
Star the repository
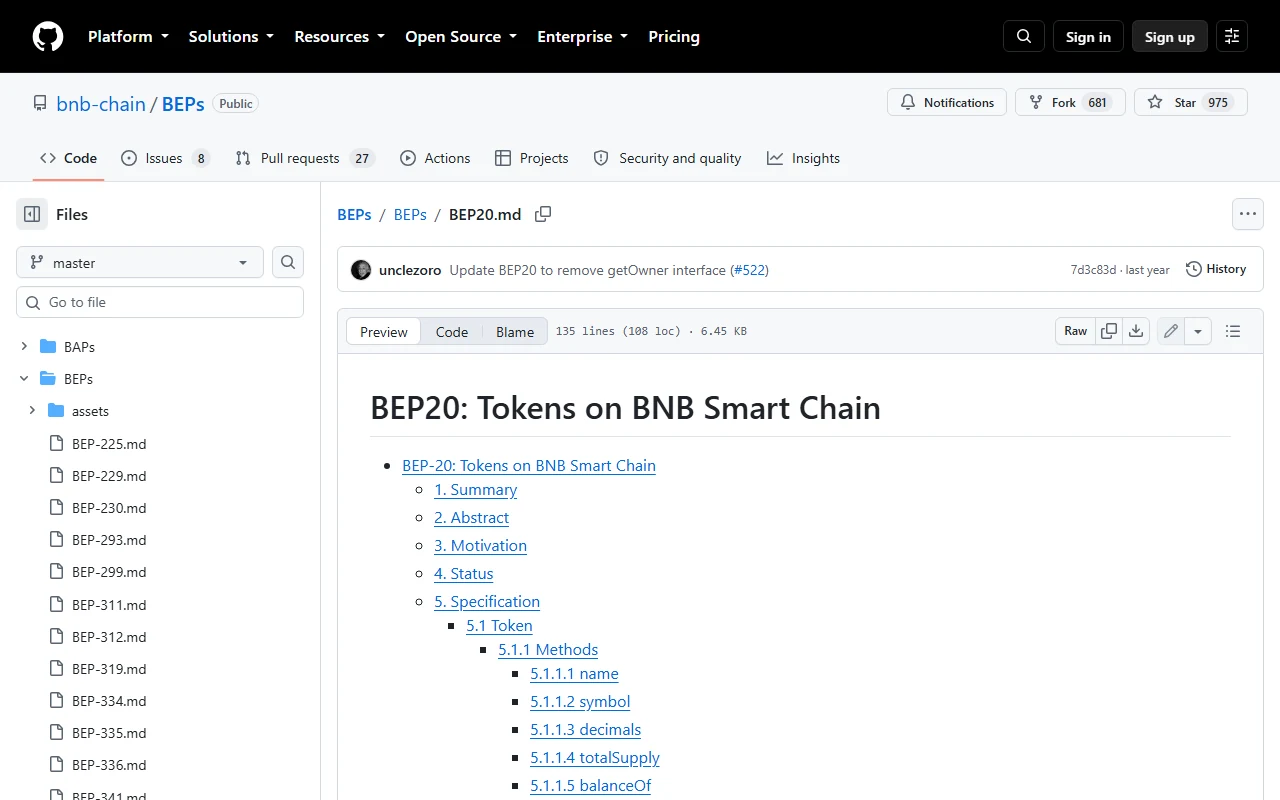point(1190,103)
